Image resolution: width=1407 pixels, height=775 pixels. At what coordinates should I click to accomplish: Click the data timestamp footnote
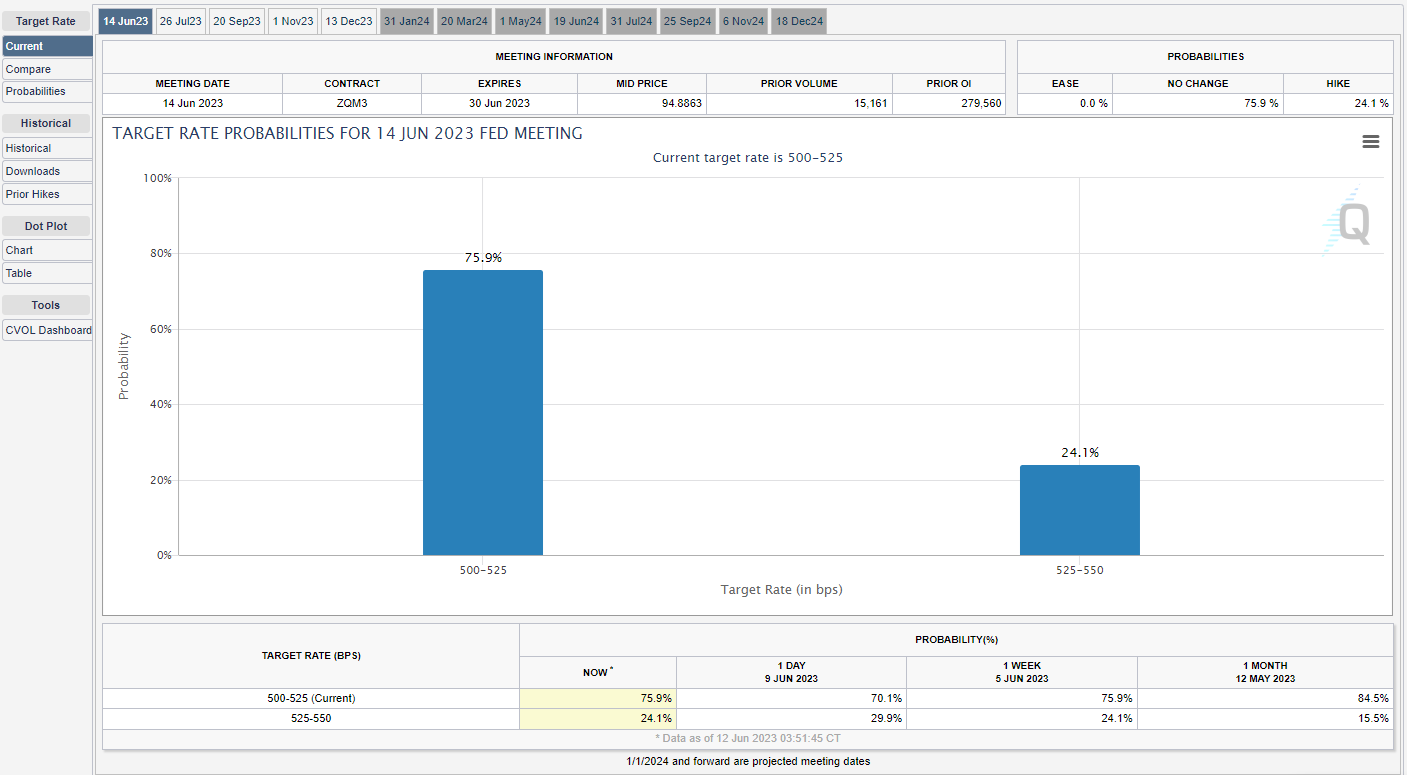click(747, 738)
